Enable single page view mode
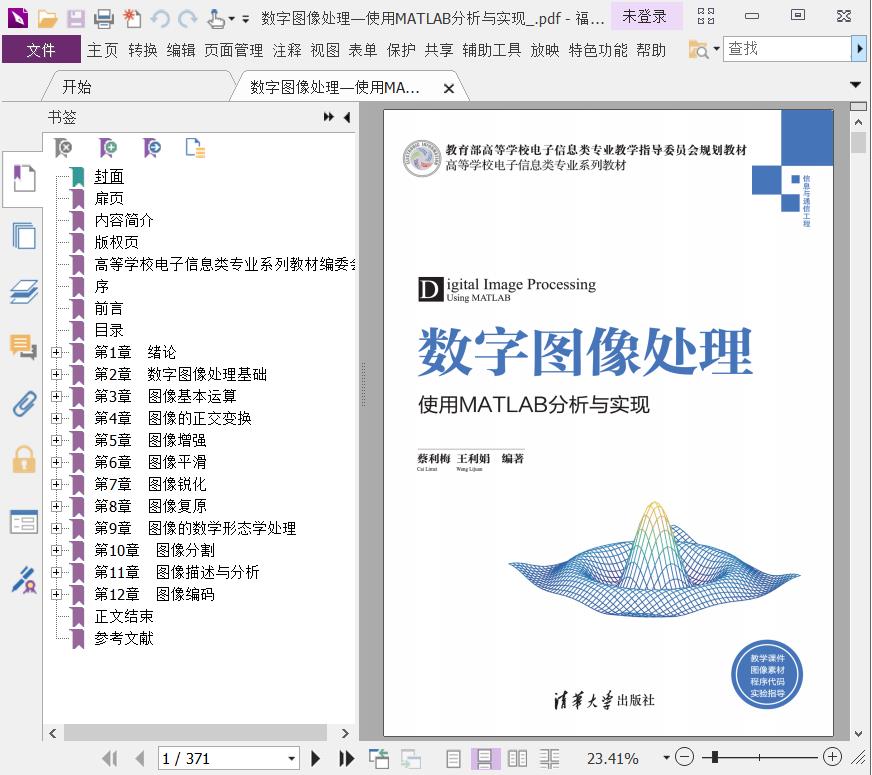 (453, 758)
